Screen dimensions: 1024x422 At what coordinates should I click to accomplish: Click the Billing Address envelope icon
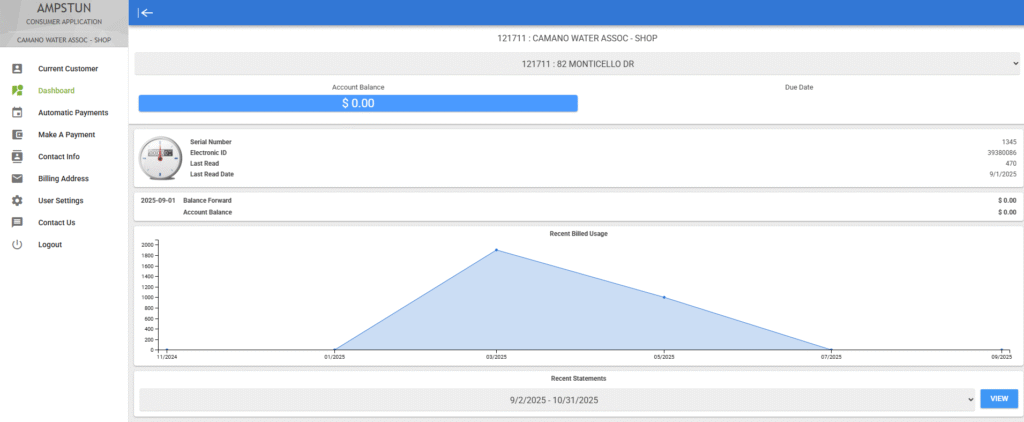coord(17,179)
